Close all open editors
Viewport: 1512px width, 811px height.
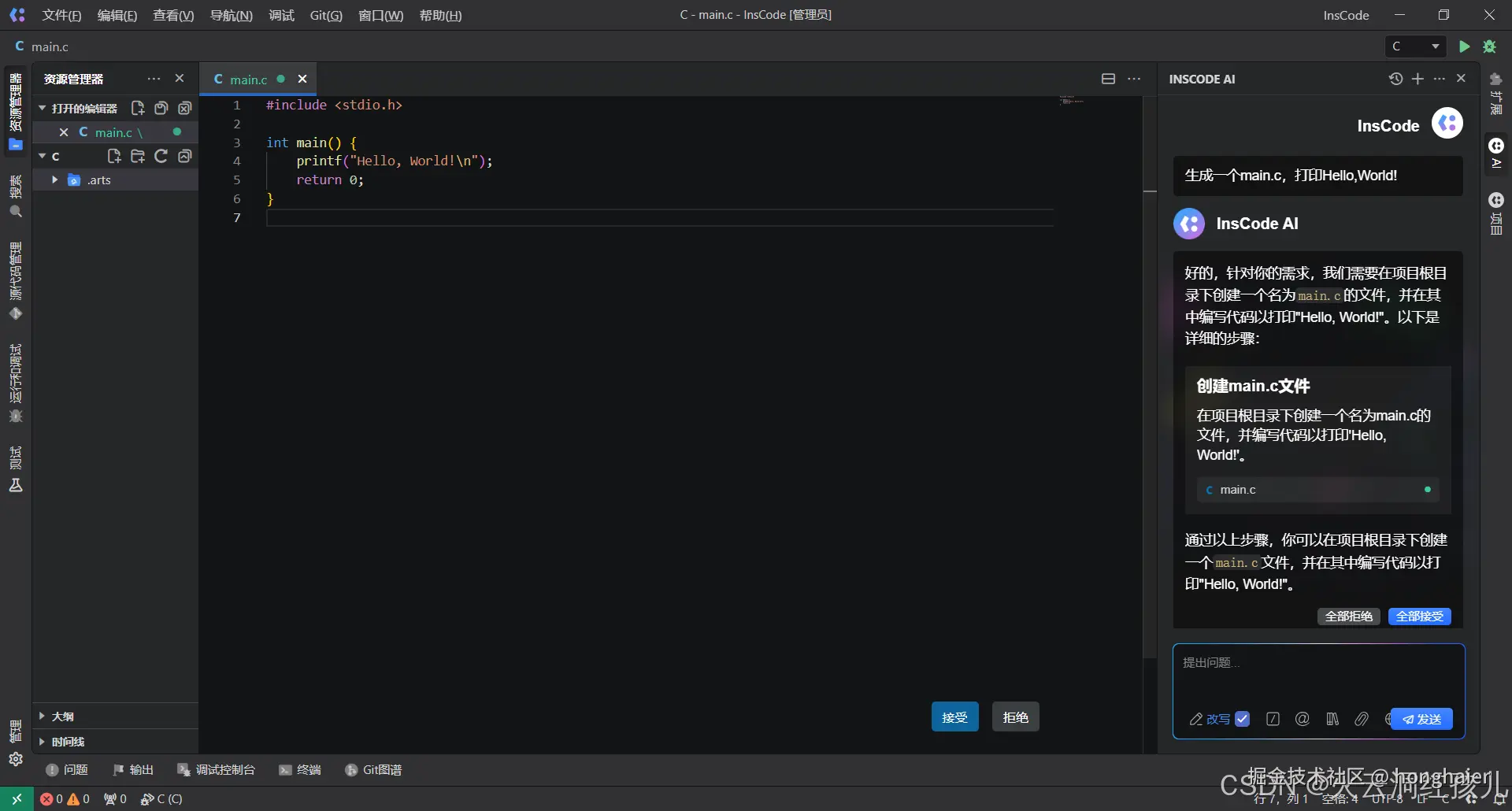[x=185, y=108]
